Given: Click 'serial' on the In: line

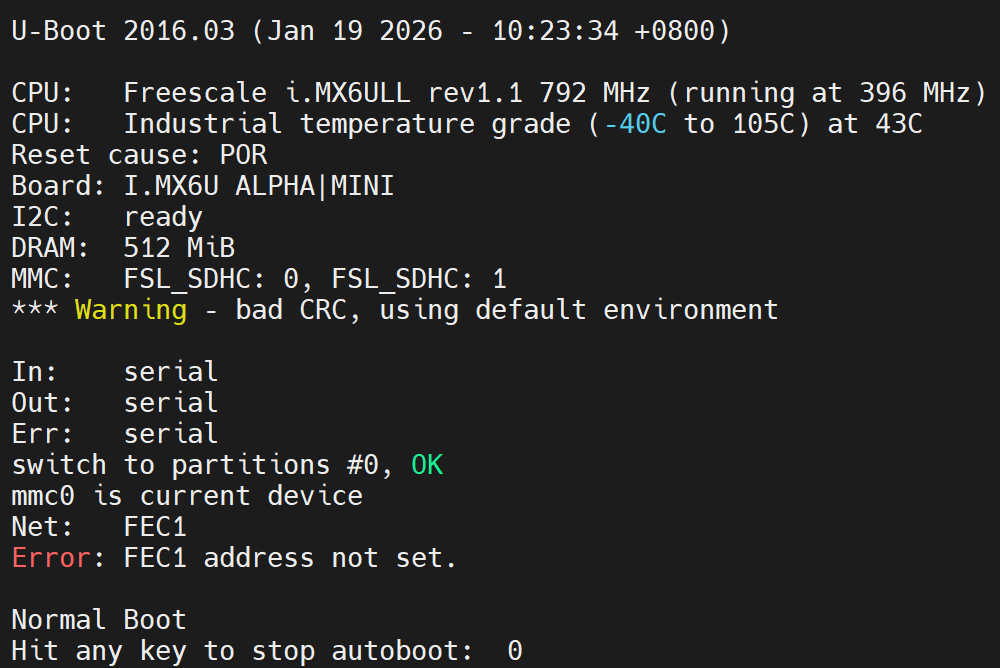Looking at the screenshot, I should [171, 372].
